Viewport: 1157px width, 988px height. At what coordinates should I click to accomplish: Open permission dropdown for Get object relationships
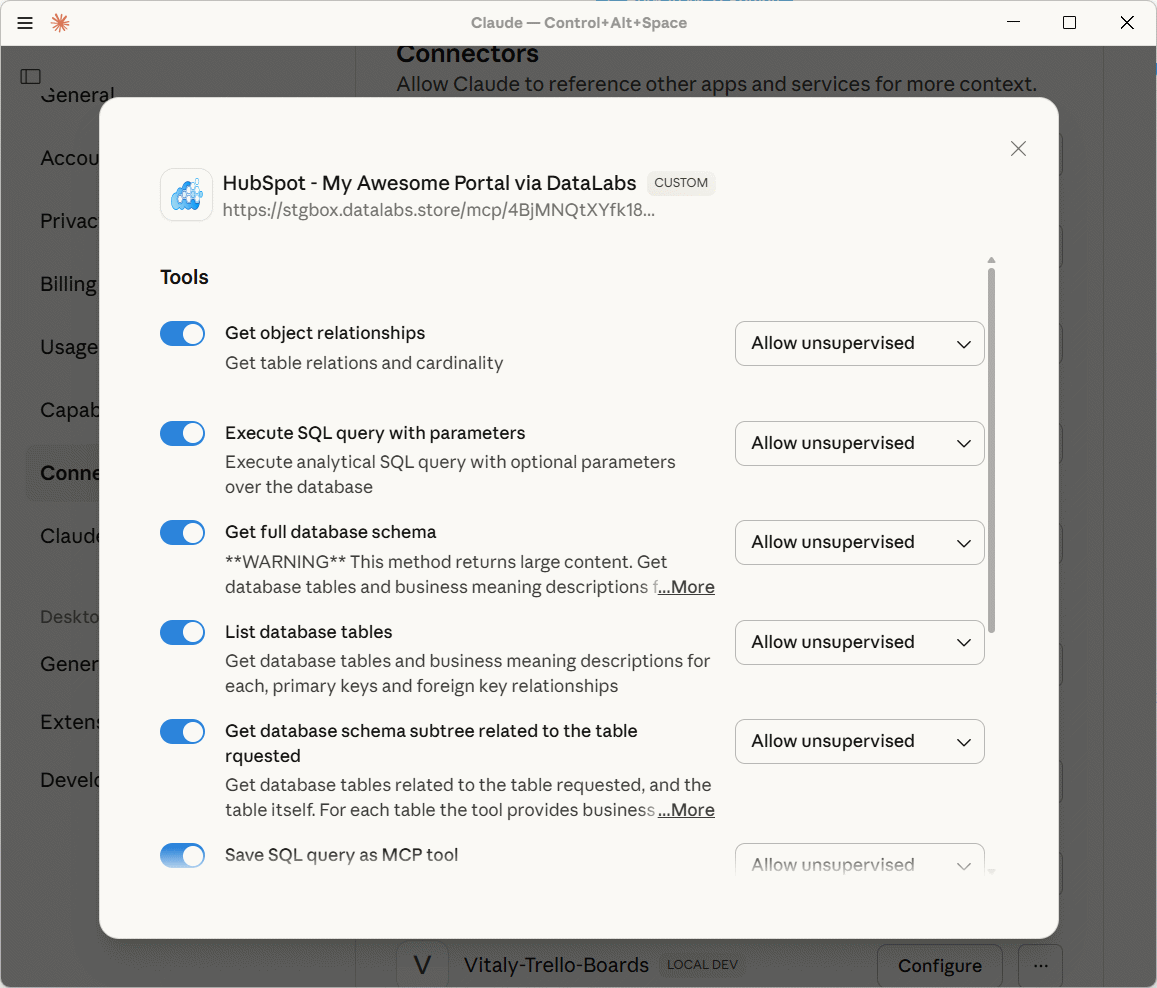point(859,344)
